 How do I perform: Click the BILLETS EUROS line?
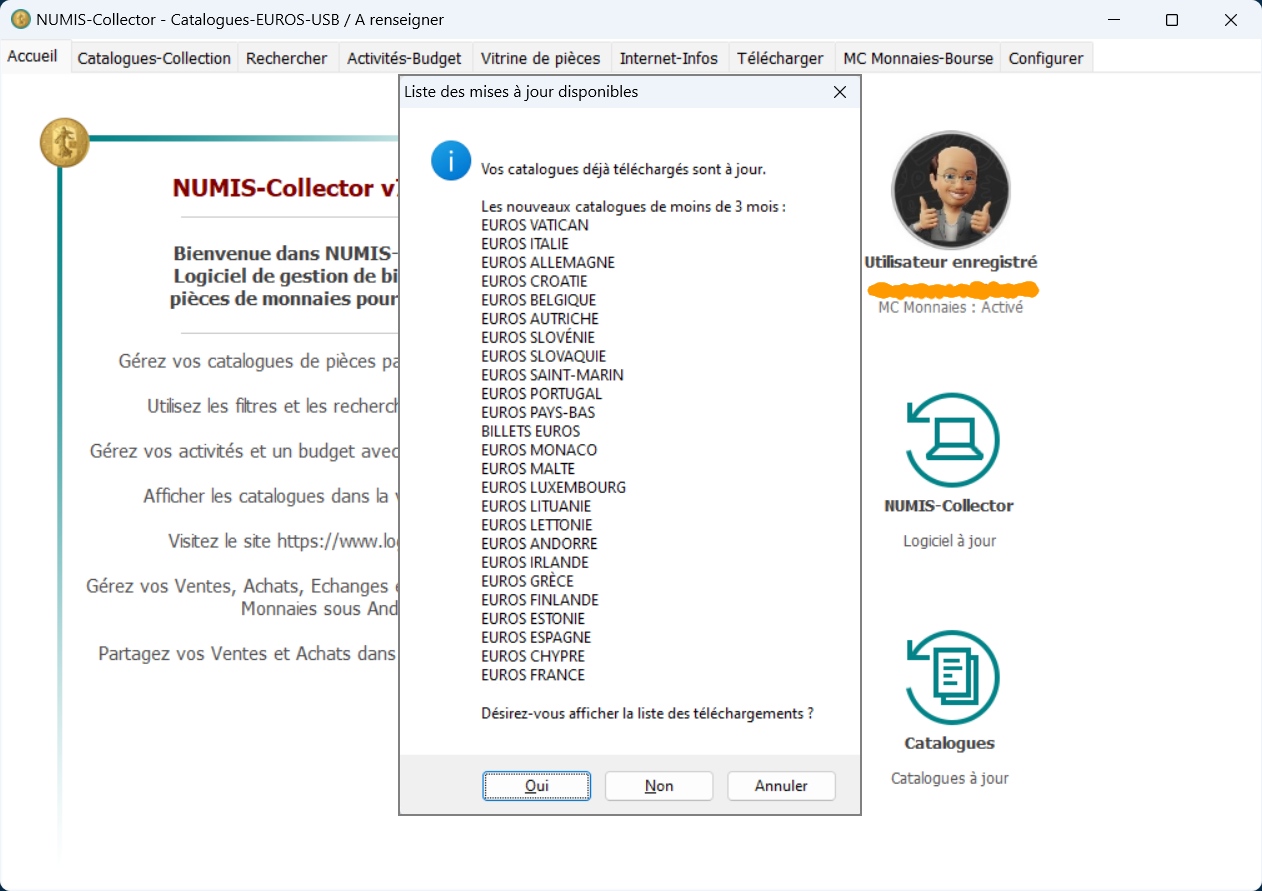tap(531, 431)
